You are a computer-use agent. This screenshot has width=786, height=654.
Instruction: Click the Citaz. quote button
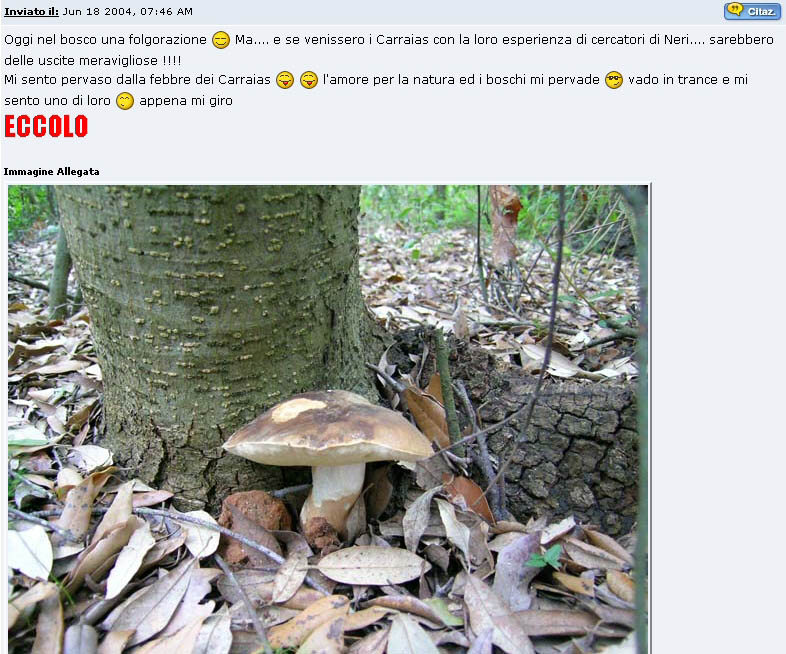click(752, 11)
